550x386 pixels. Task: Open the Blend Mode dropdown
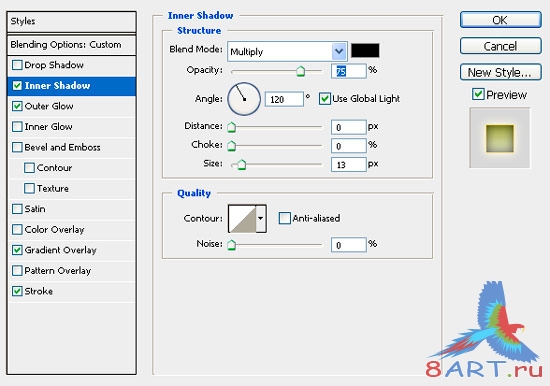[287, 52]
